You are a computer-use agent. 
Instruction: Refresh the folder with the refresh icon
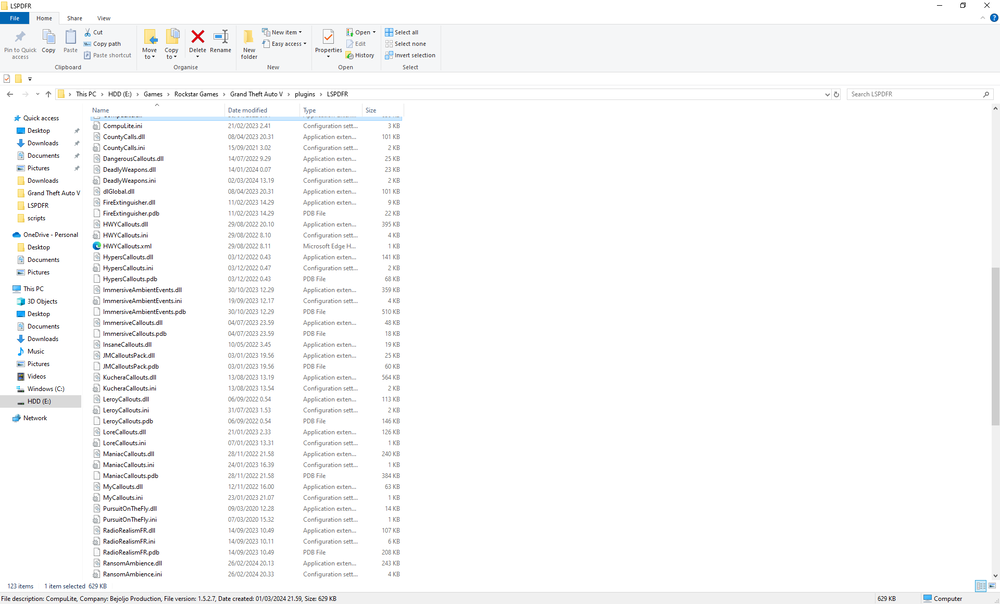click(x=837, y=93)
